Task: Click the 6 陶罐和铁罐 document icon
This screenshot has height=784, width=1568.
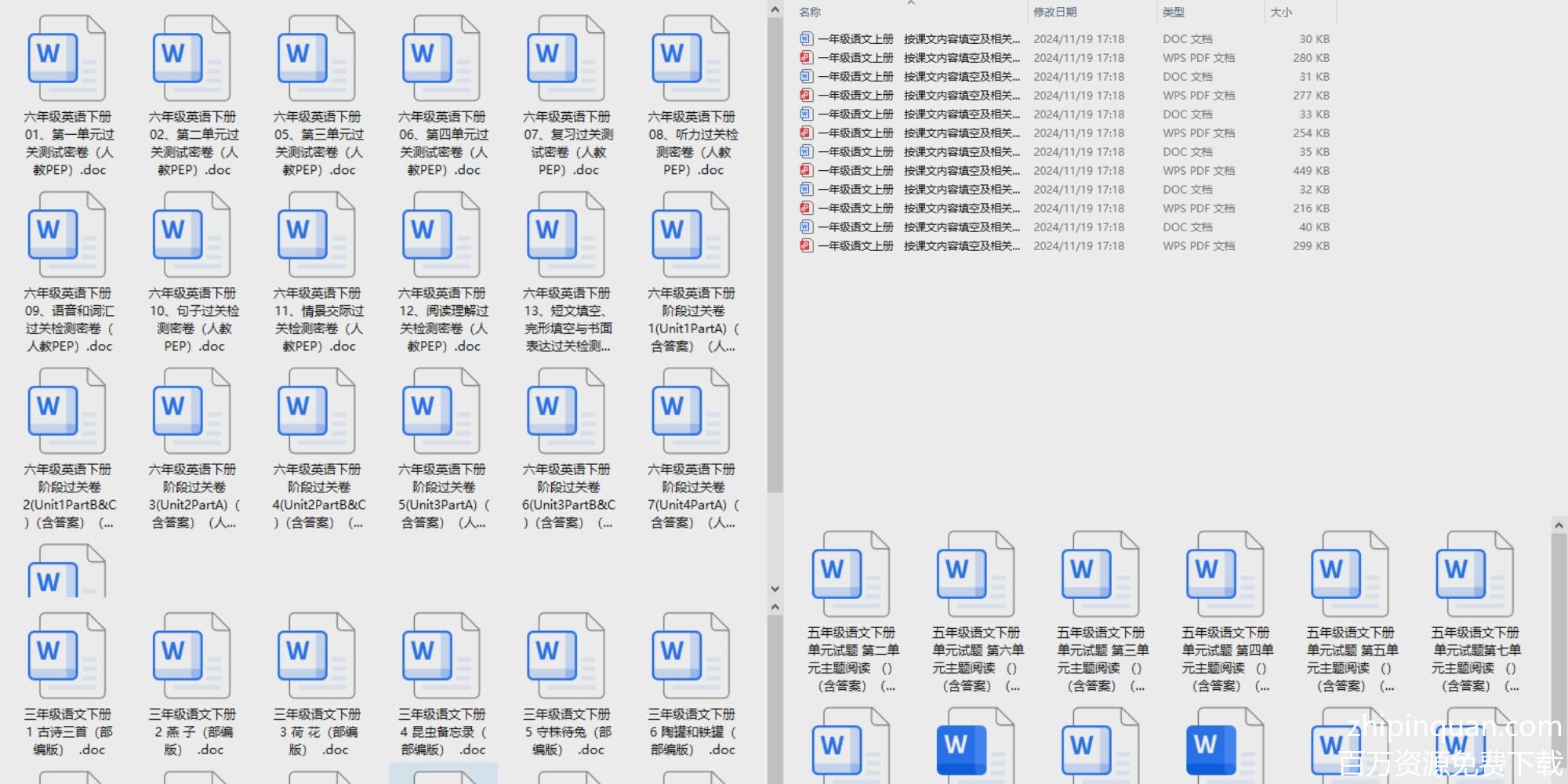Action: (x=690, y=656)
